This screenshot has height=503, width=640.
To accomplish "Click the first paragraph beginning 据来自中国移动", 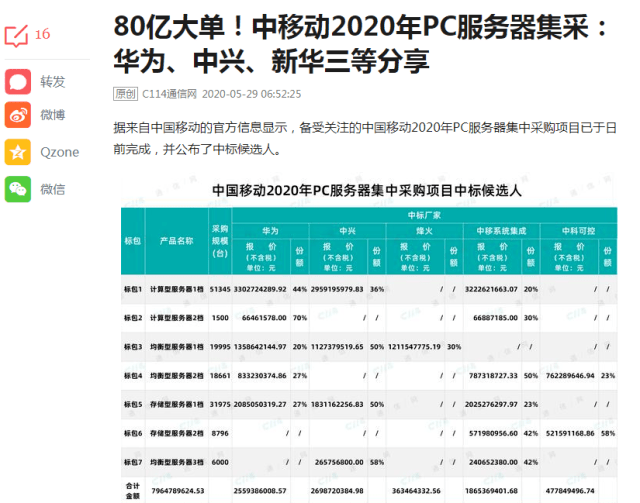I will [364, 138].
